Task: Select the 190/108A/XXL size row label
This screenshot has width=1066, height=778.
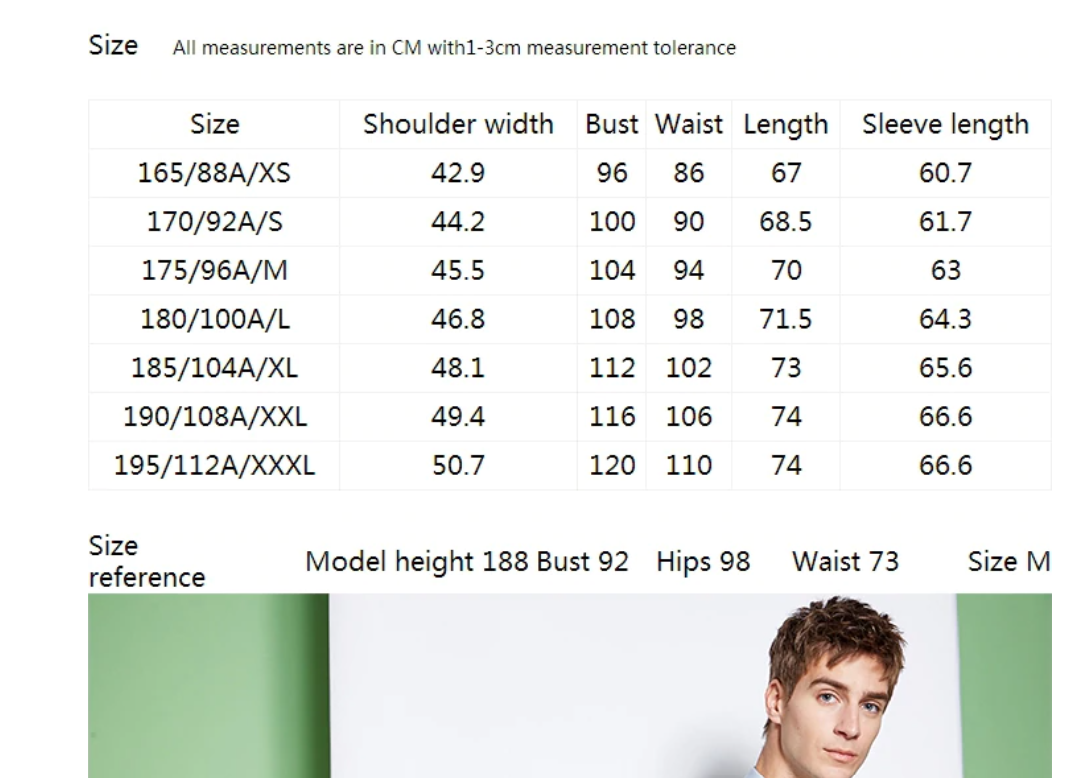Action: 214,416
